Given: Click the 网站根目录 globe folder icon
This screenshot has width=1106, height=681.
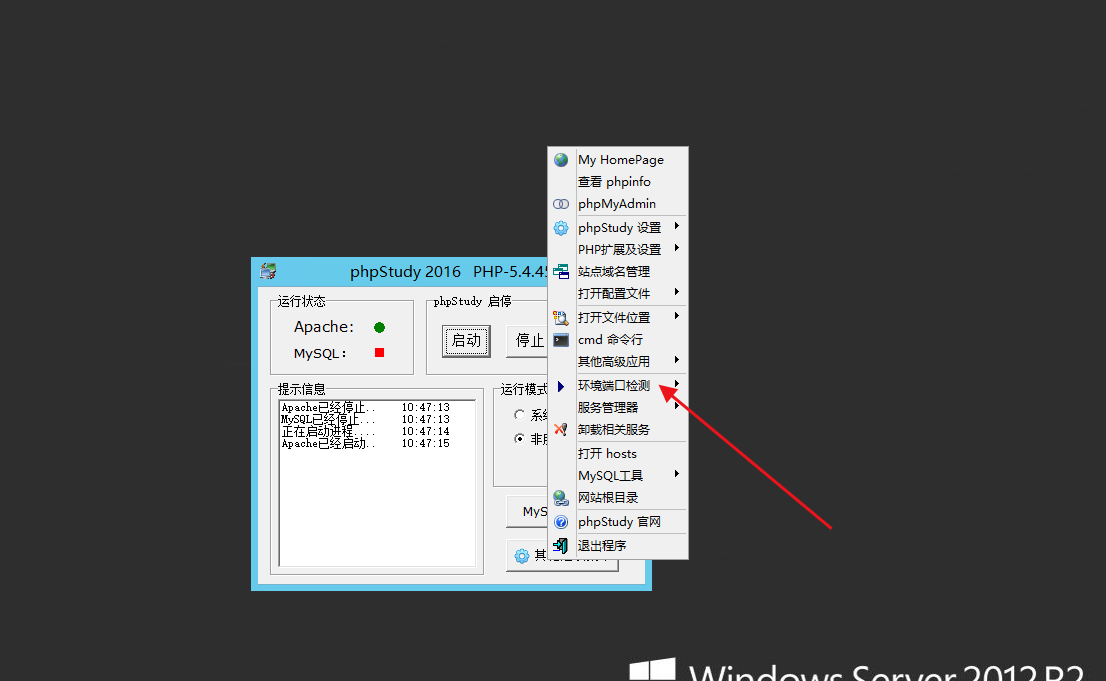Looking at the screenshot, I should (561, 498).
